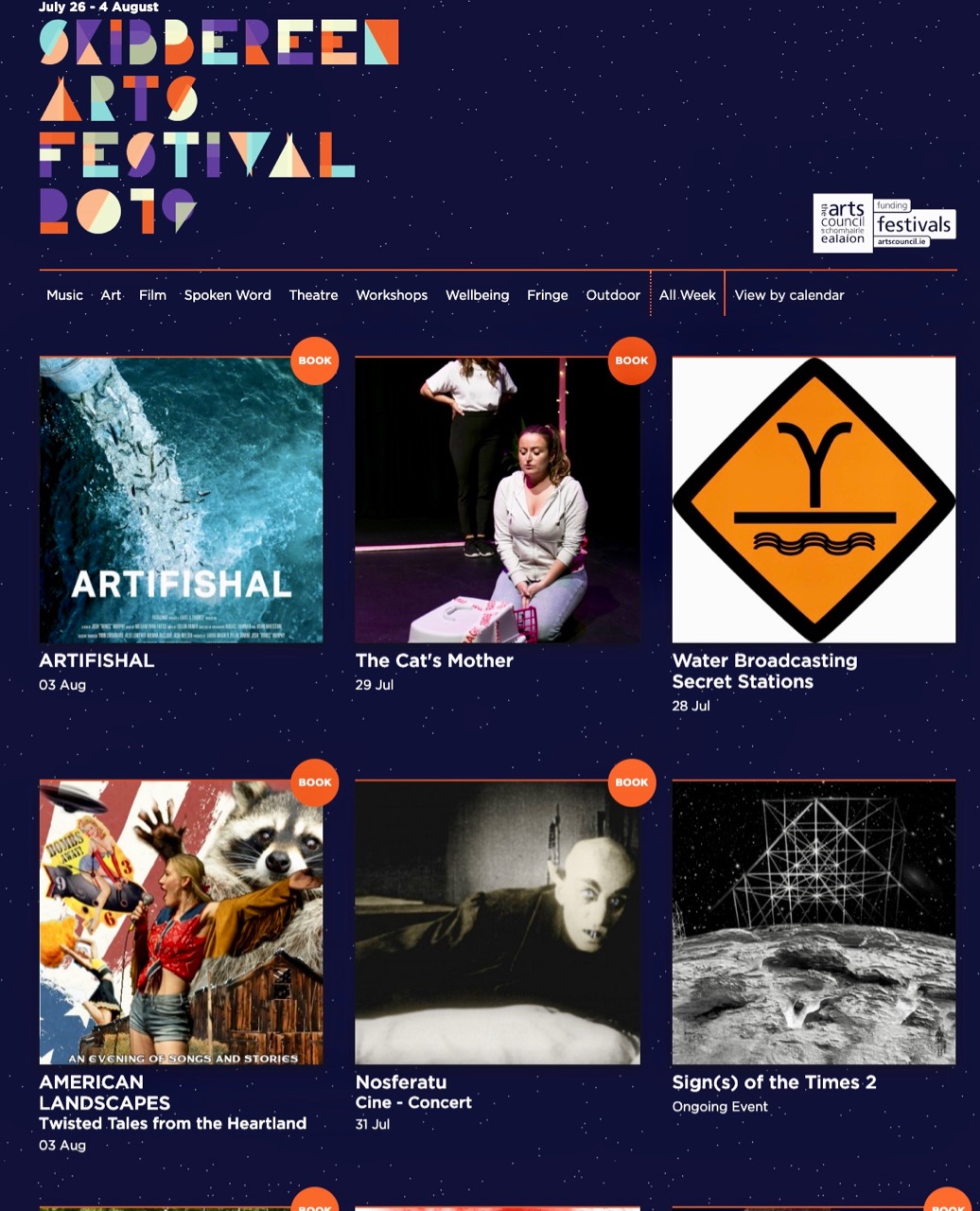980x1211 pixels.
Task: Click the Nosferatu vampire thumbnail
Action: tap(498, 922)
